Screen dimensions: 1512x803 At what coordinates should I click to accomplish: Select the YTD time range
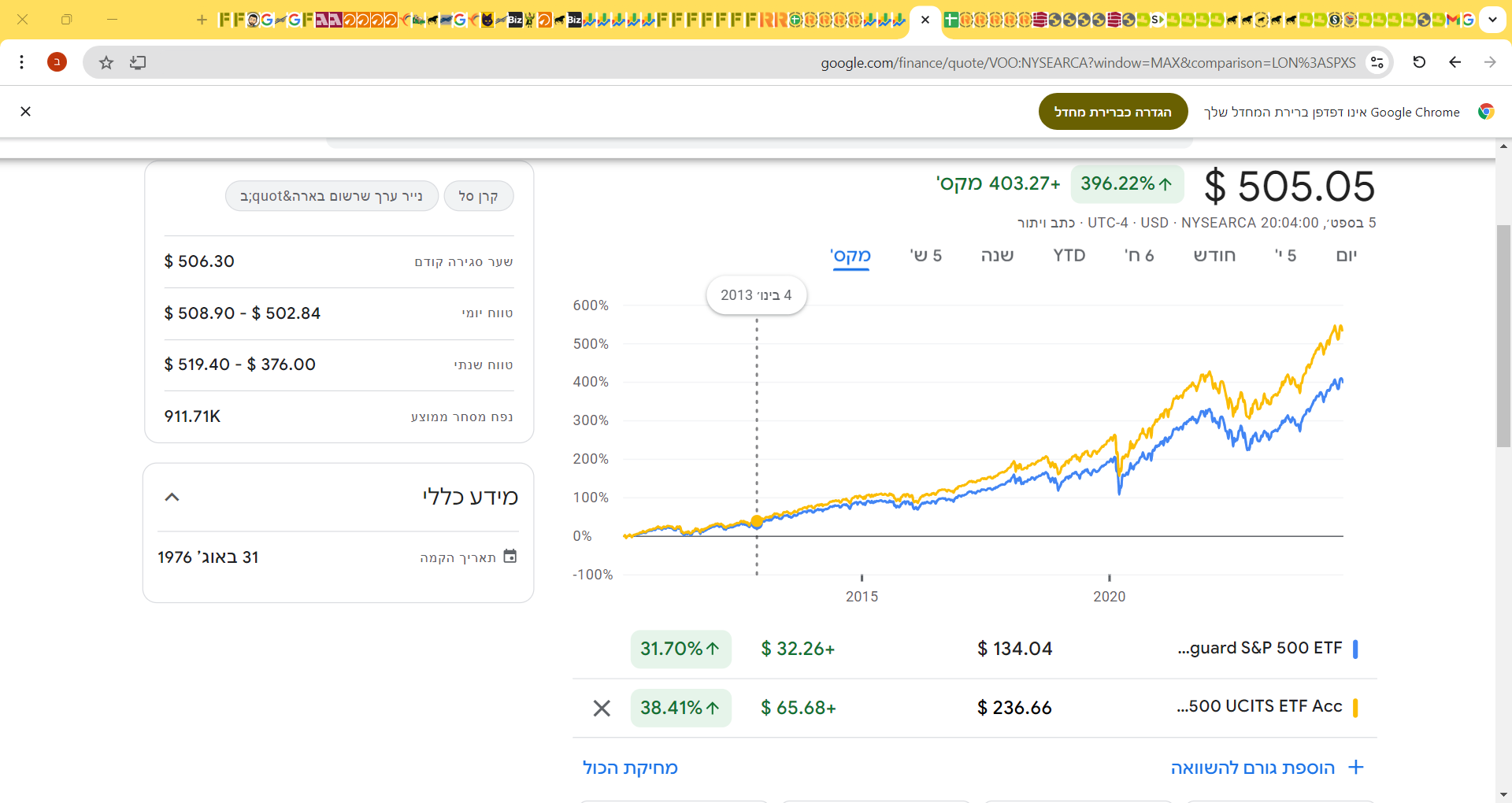(1069, 255)
